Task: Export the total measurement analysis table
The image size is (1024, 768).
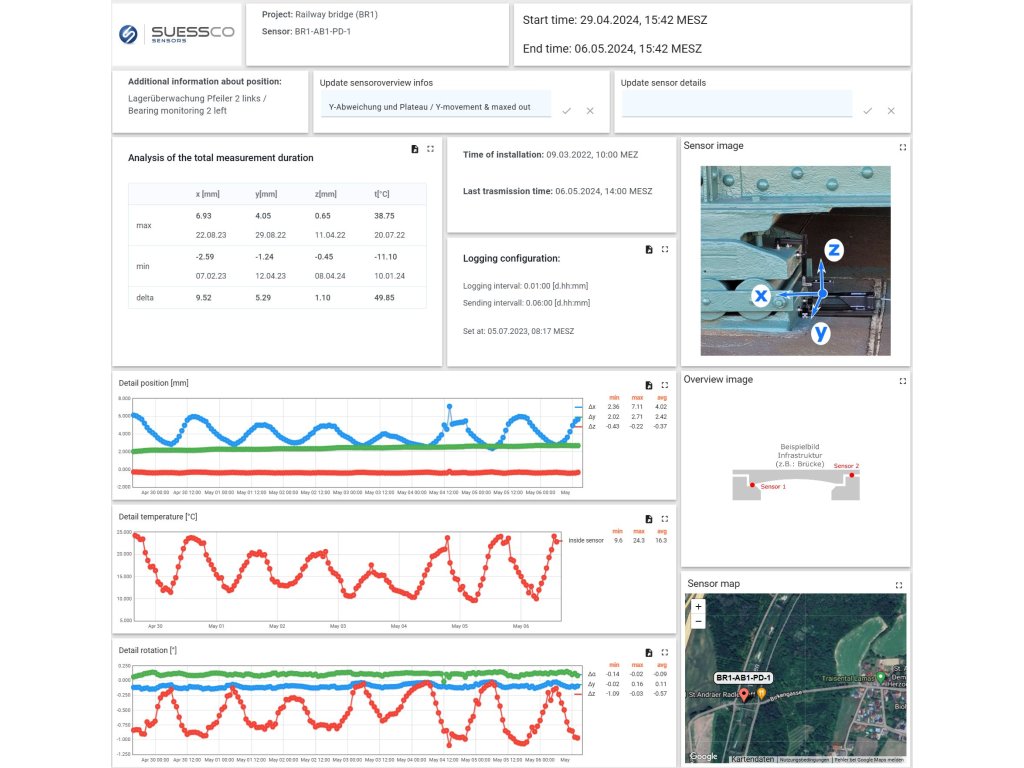Action: coord(415,149)
